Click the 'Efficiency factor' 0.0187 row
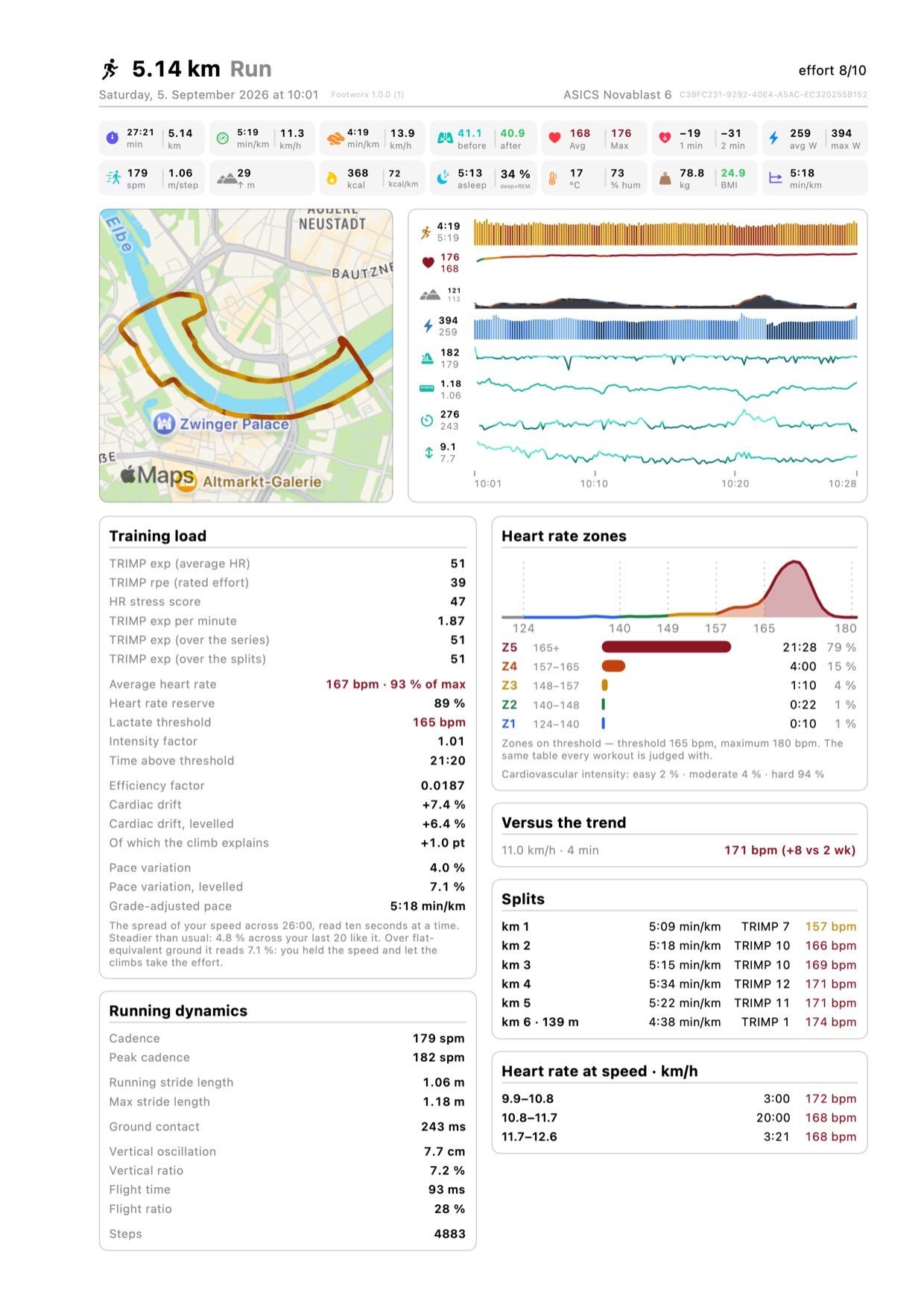Screen dimensions: 924x1307 (287, 785)
